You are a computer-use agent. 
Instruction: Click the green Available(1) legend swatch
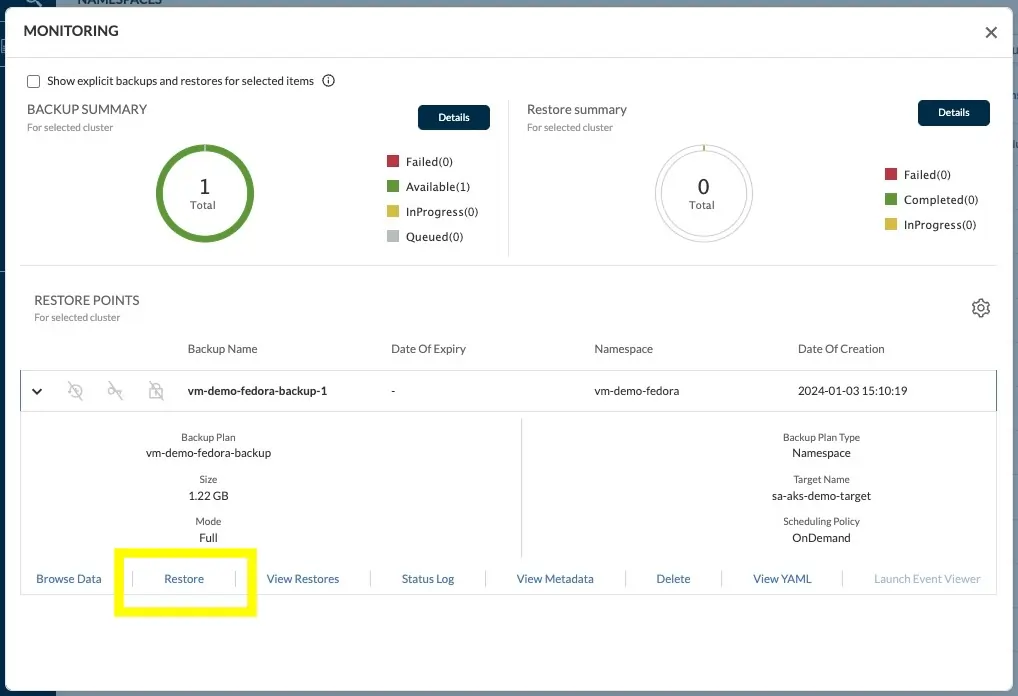[x=393, y=186]
